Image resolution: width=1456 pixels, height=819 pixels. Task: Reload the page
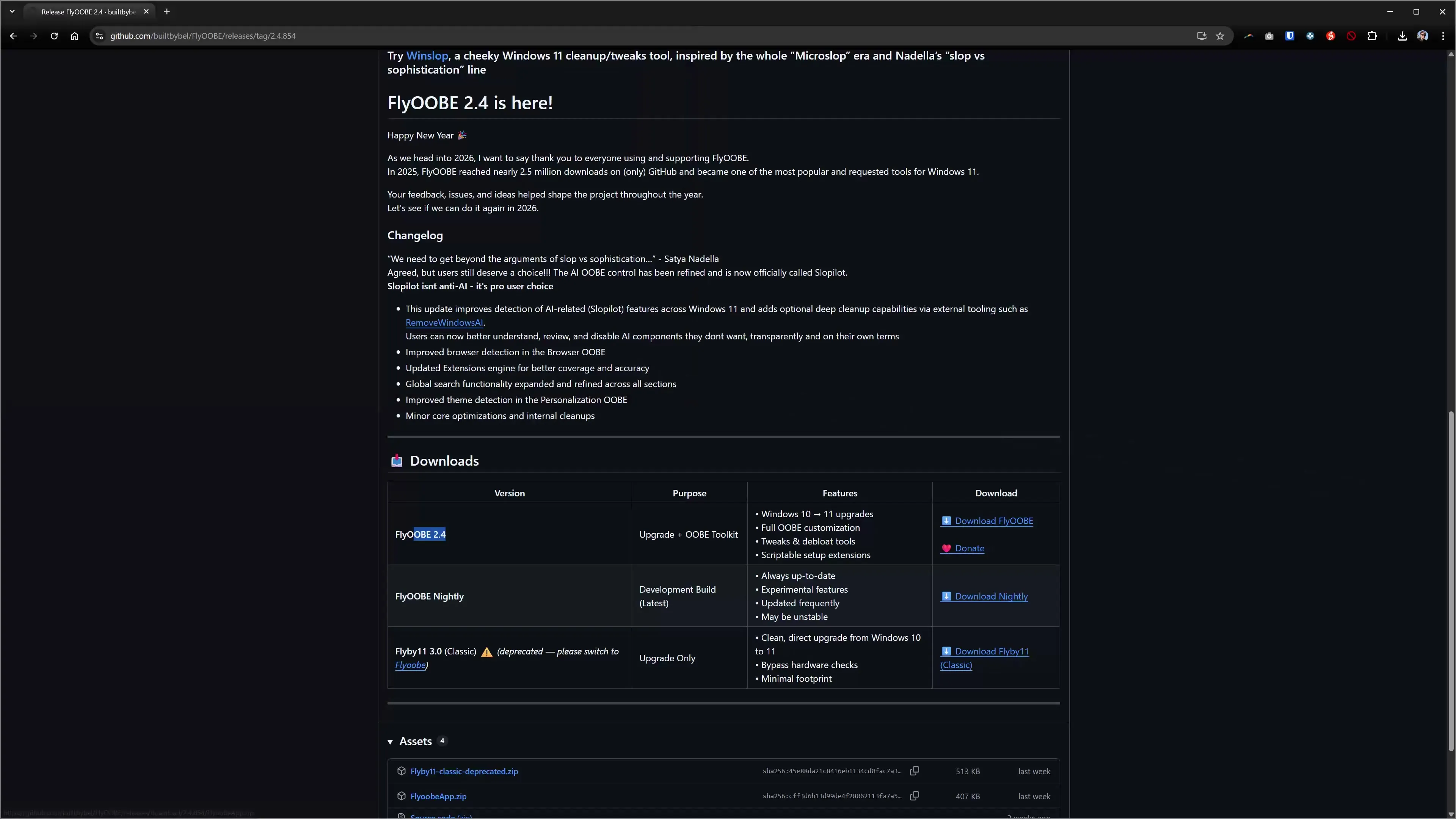click(x=54, y=36)
